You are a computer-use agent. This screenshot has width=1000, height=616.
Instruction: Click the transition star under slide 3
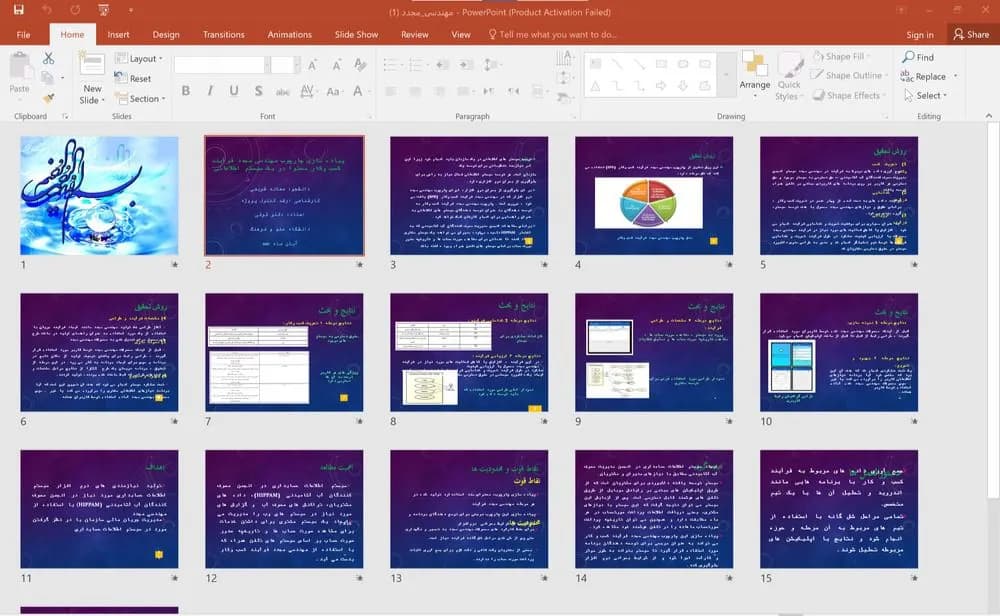click(x=544, y=264)
